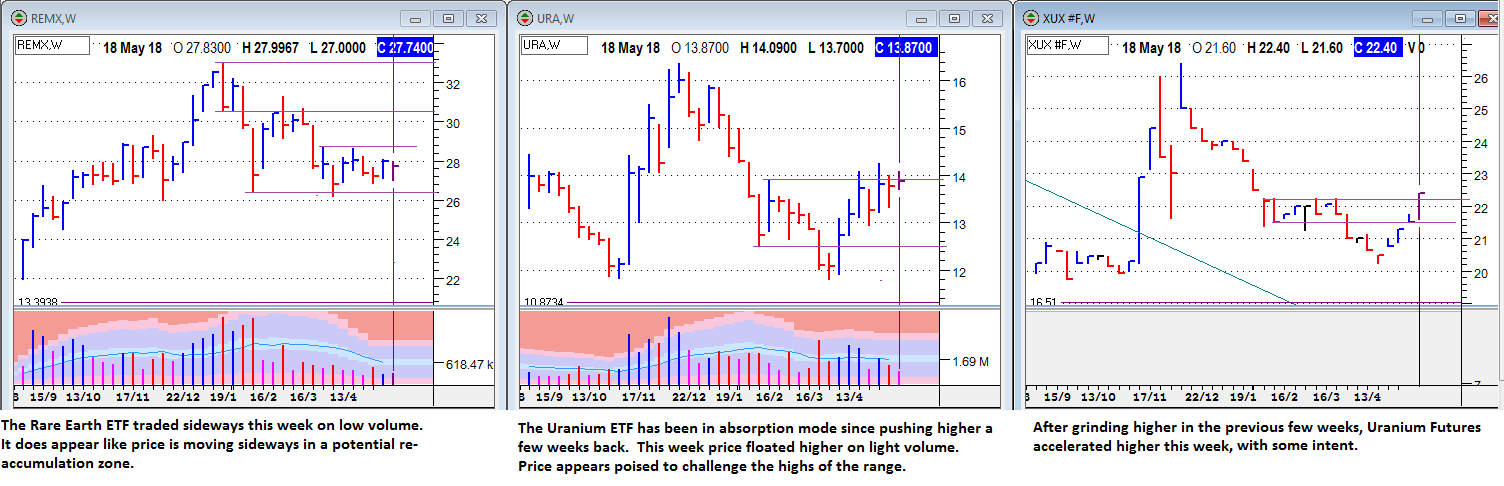1504x486 pixels.
Task: Maximize the URA,W chart window
Action: (956, 19)
